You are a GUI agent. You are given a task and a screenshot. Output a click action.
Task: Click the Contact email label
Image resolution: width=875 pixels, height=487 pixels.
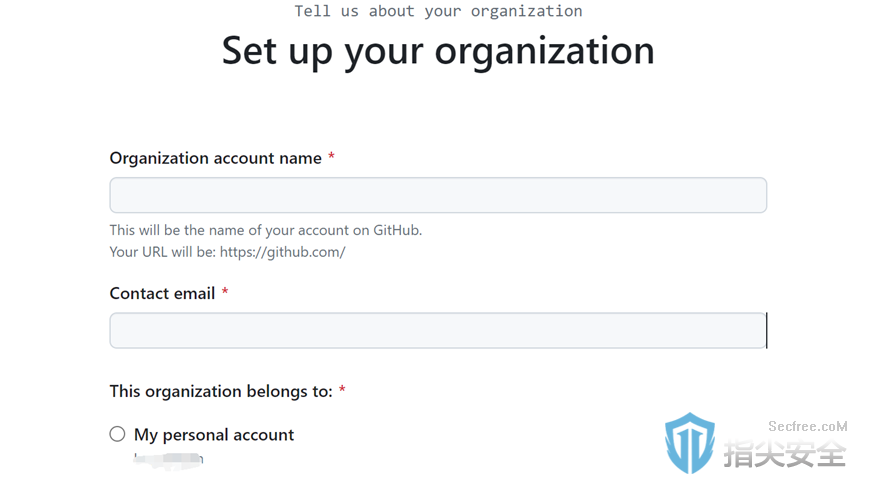tap(162, 293)
